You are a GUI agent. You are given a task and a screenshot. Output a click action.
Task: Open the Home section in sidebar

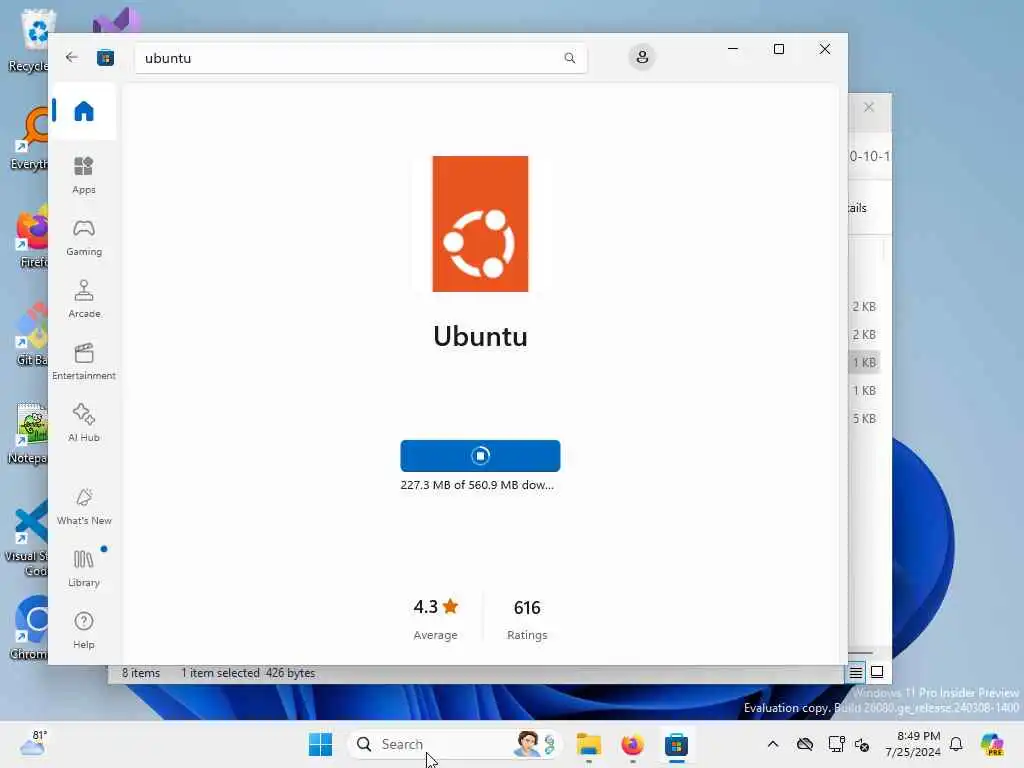pyautogui.click(x=84, y=112)
